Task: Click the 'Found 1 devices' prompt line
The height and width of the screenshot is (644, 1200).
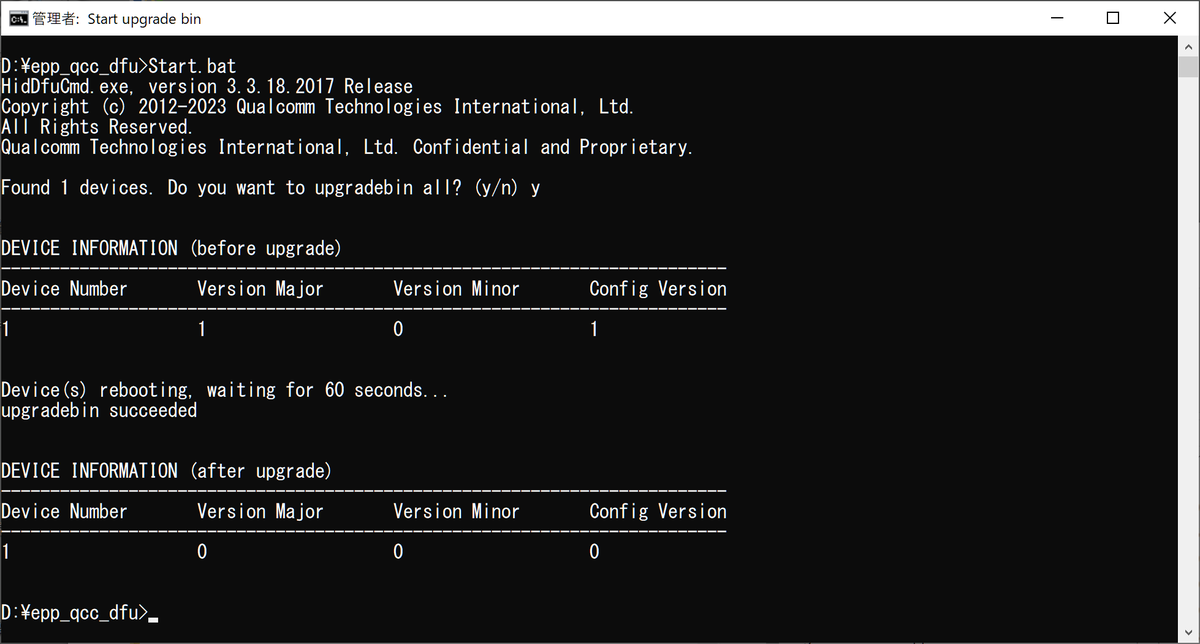Action: pyautogui.click(x=270, y=188)
